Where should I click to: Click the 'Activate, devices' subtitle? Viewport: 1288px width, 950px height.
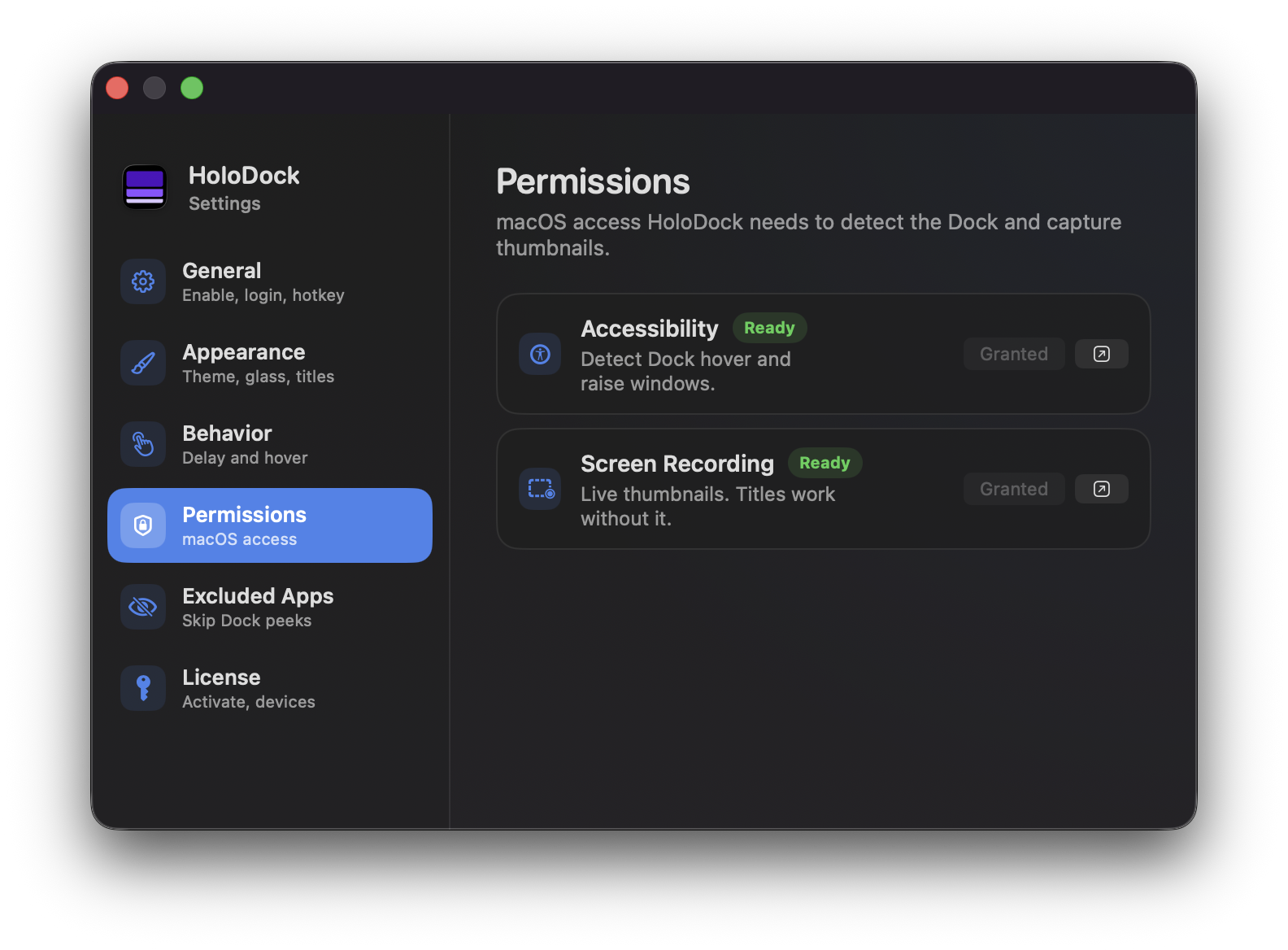[x=249, y=702]
